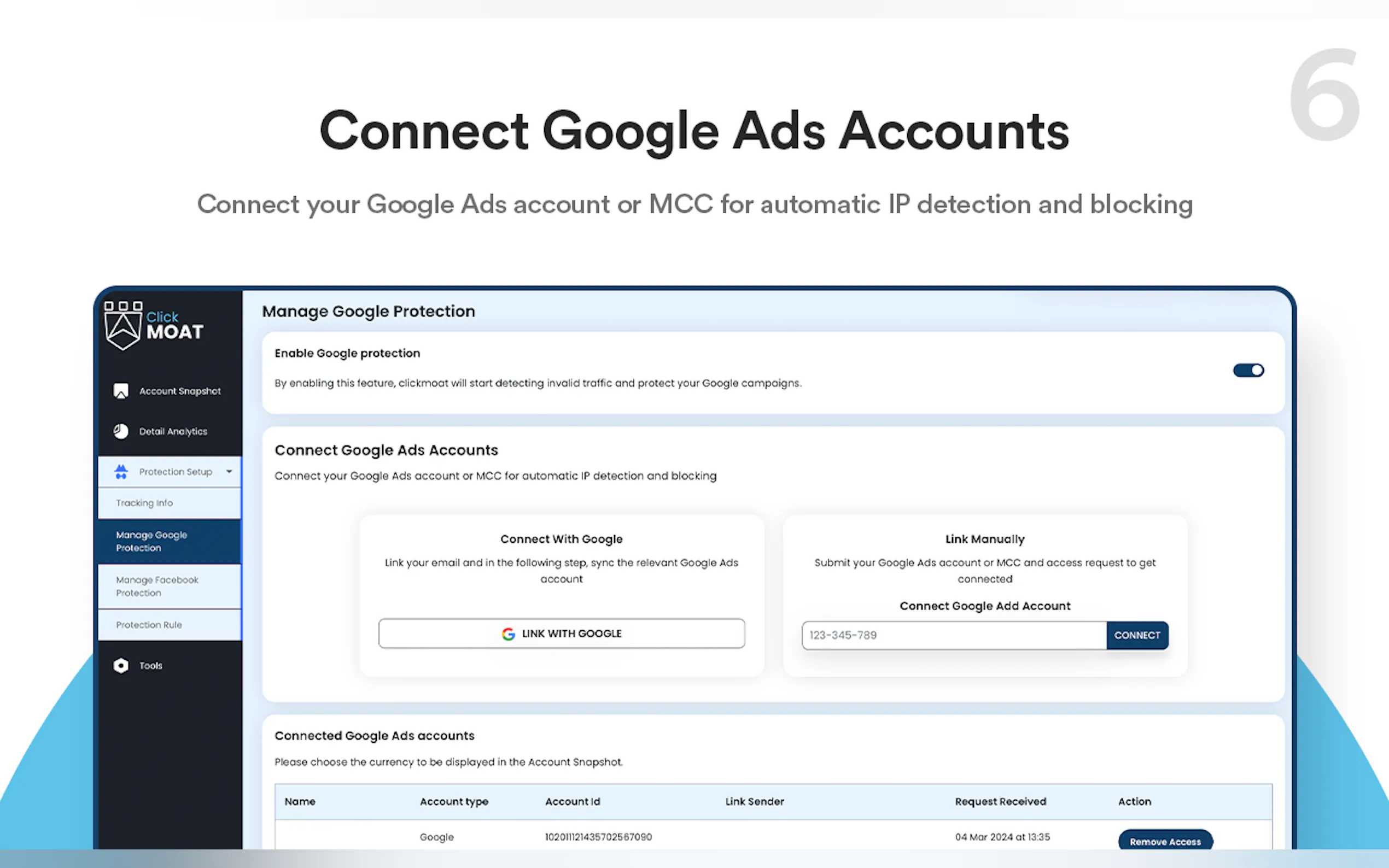Open Detail Analytics in sidebar
The image size is (1389, 868).
[x=173, y=431]
